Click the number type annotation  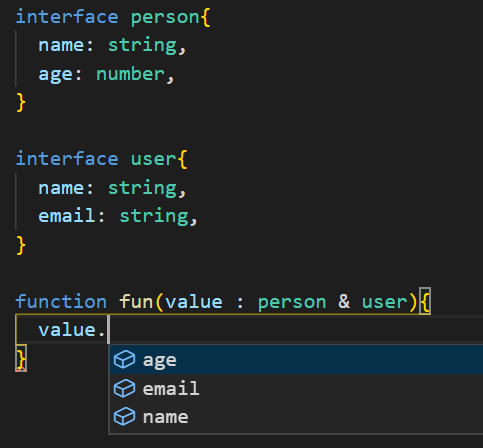tap(130, 74)
